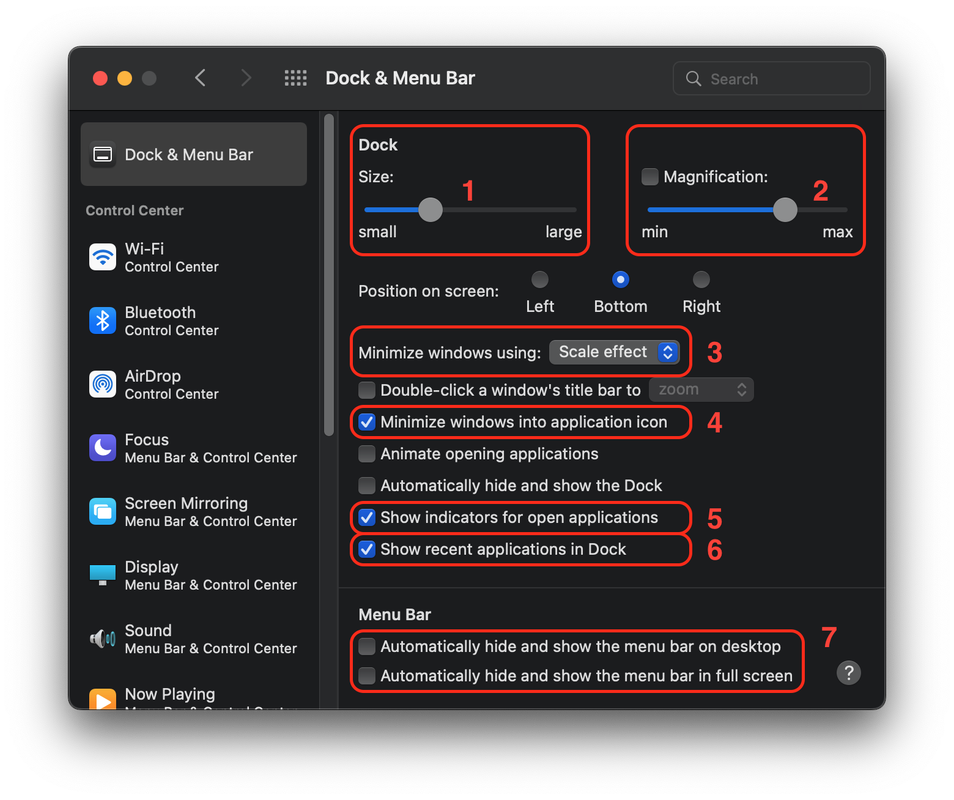Click the Bluetooth icon in sidebar

[102, 321]
